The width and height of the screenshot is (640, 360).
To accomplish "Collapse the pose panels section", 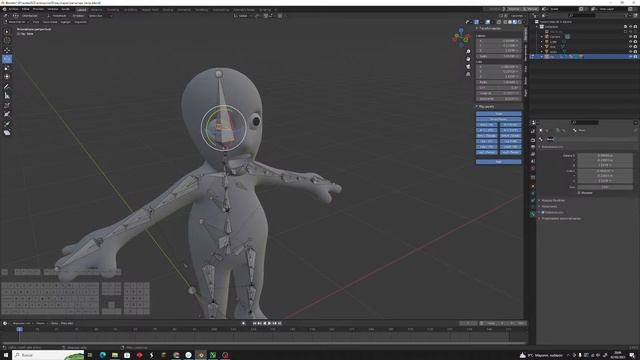I will (486, 107).
